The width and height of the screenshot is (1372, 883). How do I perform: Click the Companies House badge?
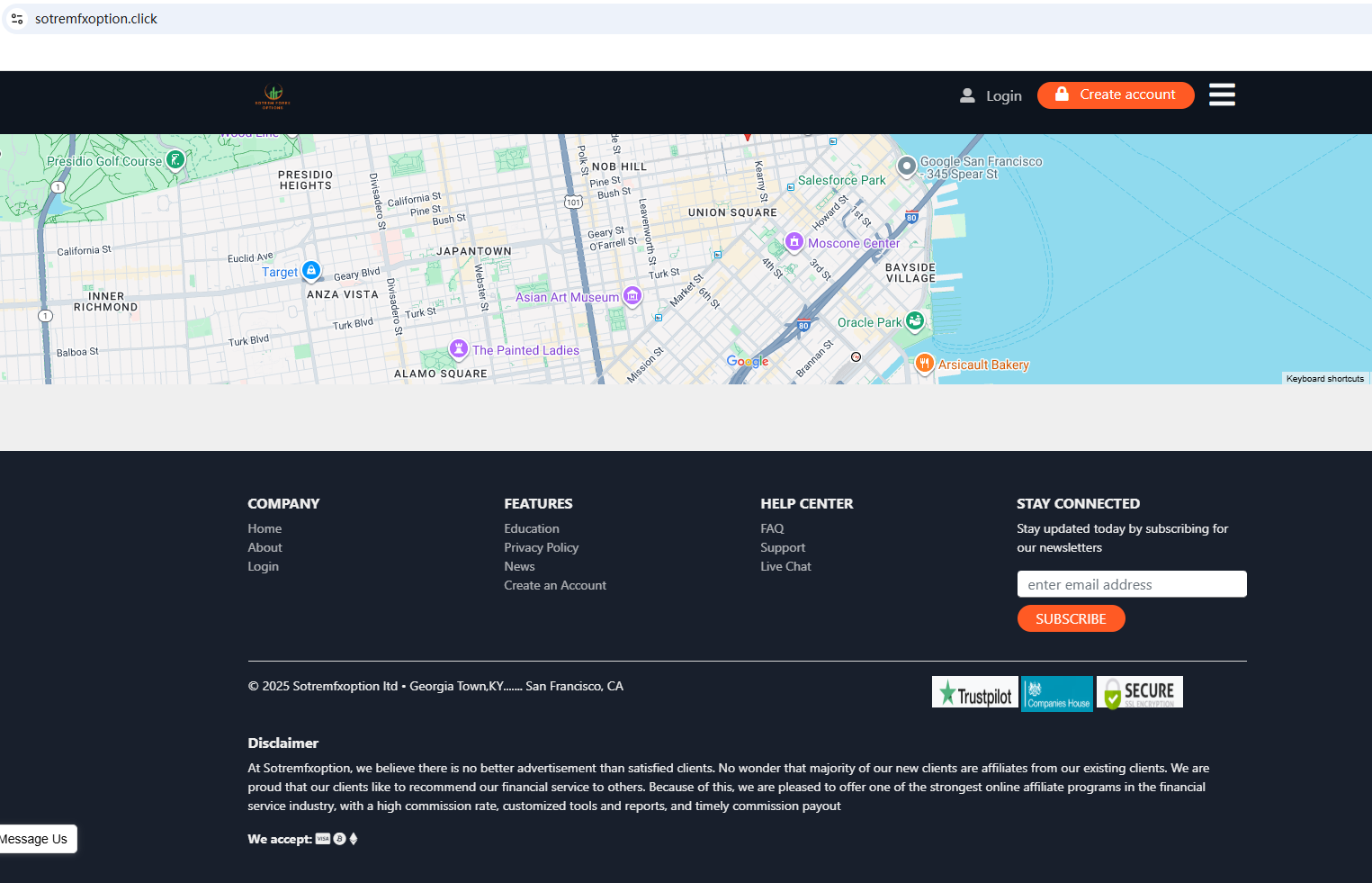[x=1057, y=694]
